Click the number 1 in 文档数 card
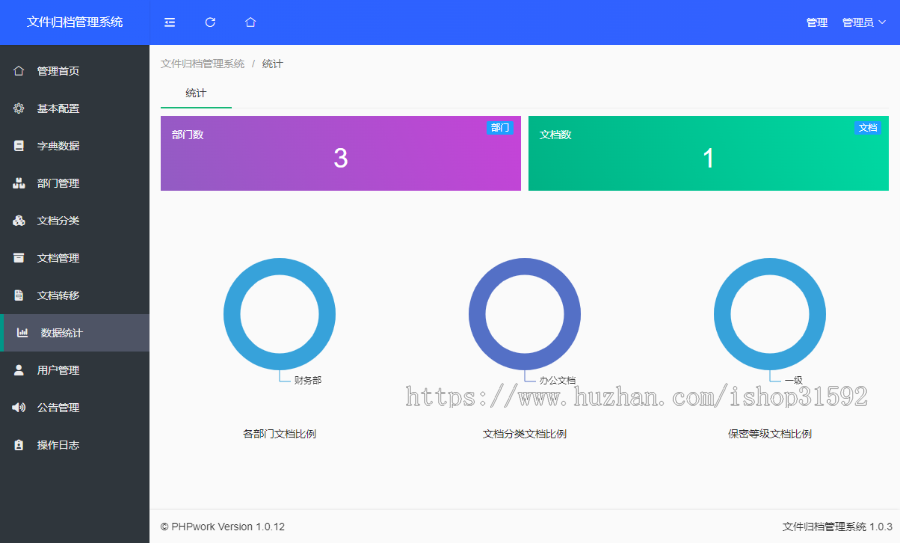 (709, 158)
